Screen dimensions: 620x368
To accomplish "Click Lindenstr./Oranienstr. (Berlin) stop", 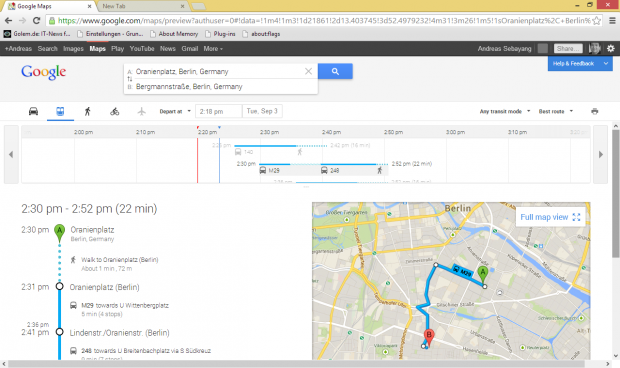I will 119,333.
